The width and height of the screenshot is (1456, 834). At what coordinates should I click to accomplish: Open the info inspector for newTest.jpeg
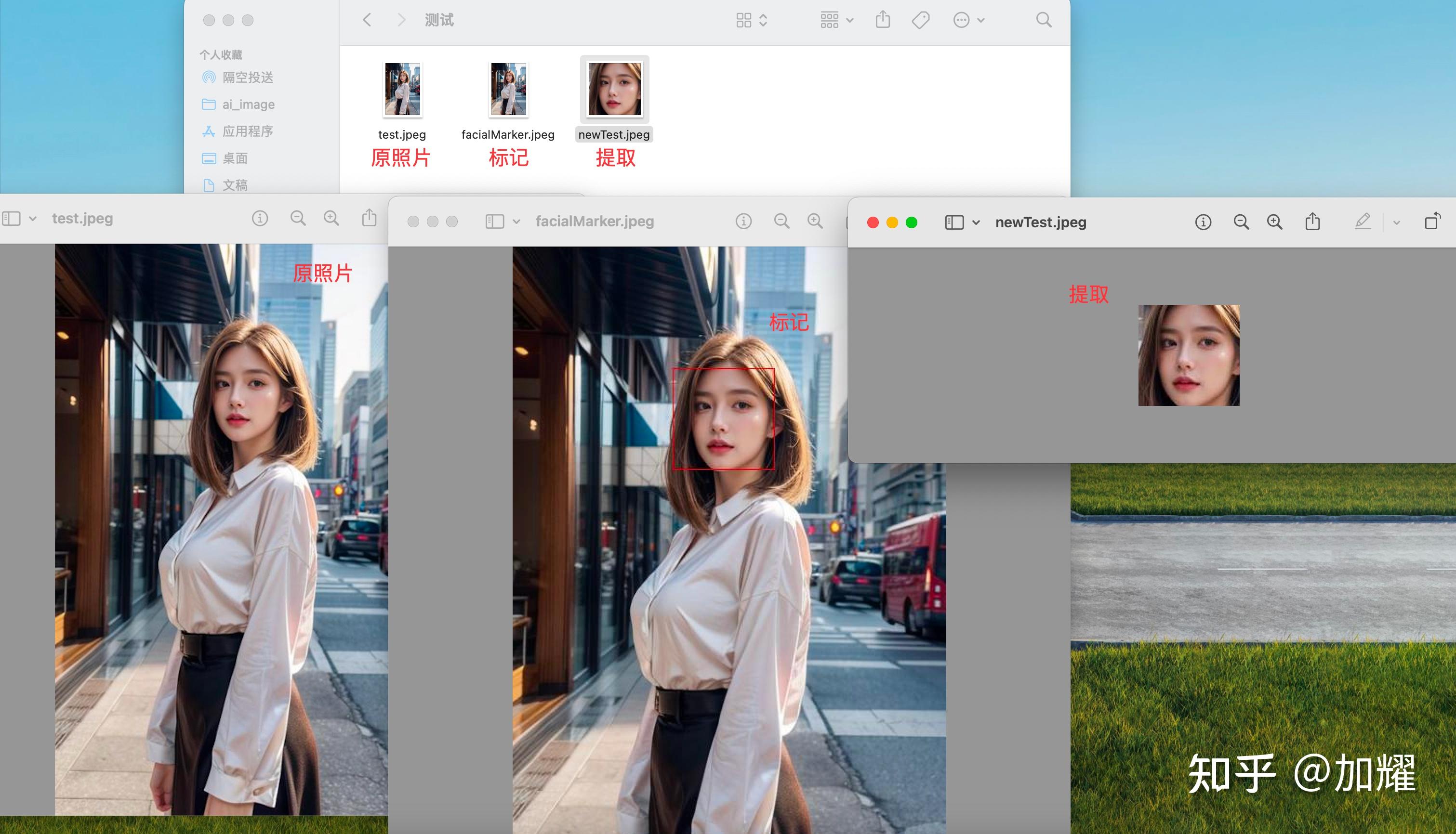pyautogui.click(x=1203, y=222)
